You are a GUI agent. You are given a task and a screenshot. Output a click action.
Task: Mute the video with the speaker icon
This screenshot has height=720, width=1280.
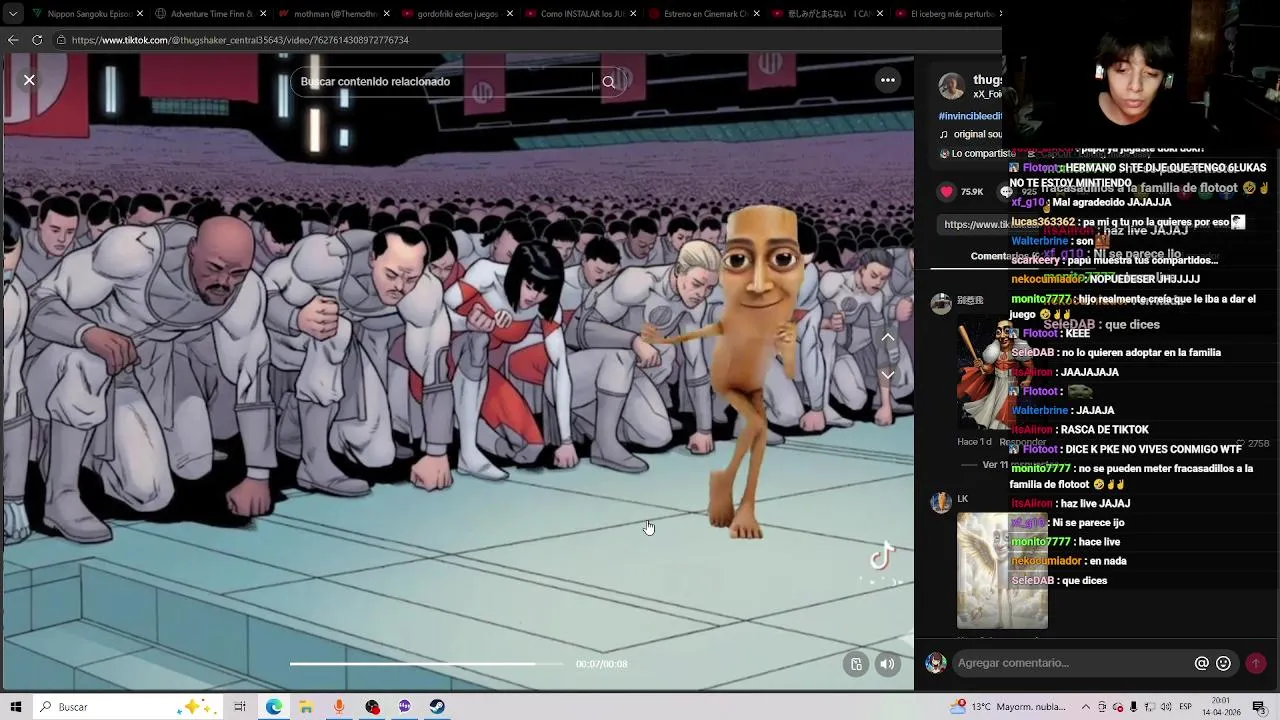pos(887,664)
